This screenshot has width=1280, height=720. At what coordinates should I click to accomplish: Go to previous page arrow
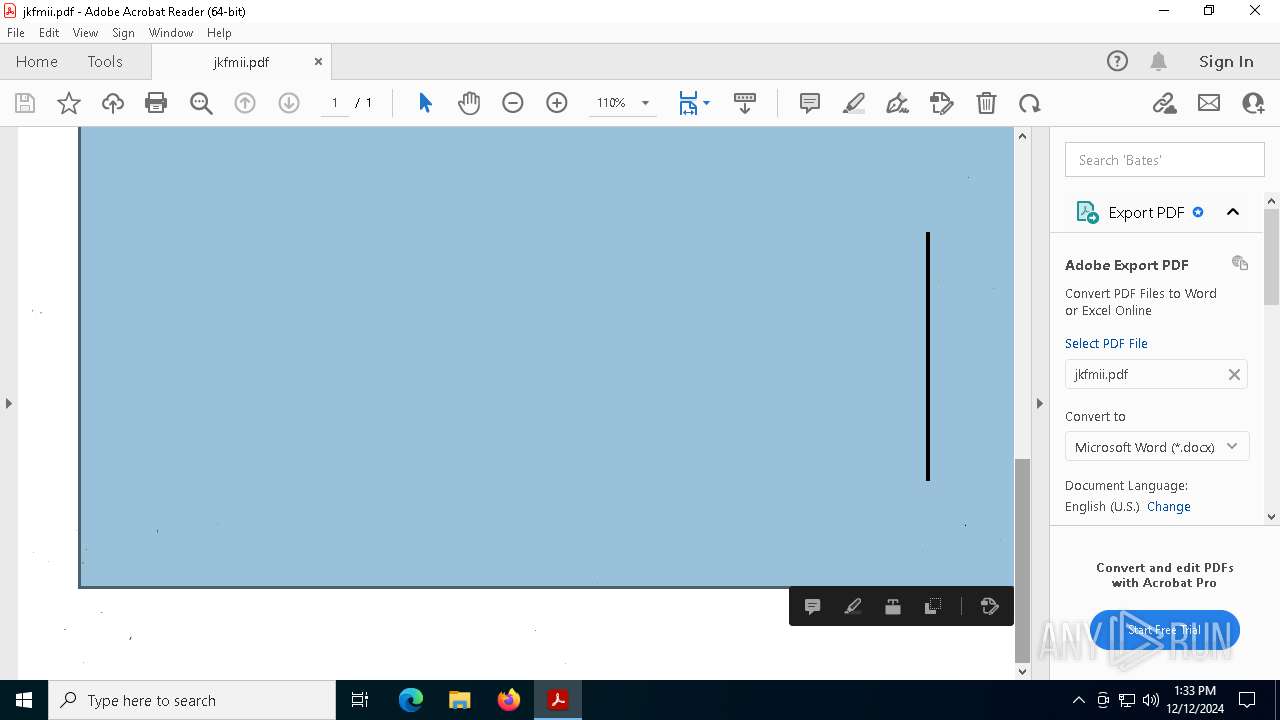tap(245, 103)
